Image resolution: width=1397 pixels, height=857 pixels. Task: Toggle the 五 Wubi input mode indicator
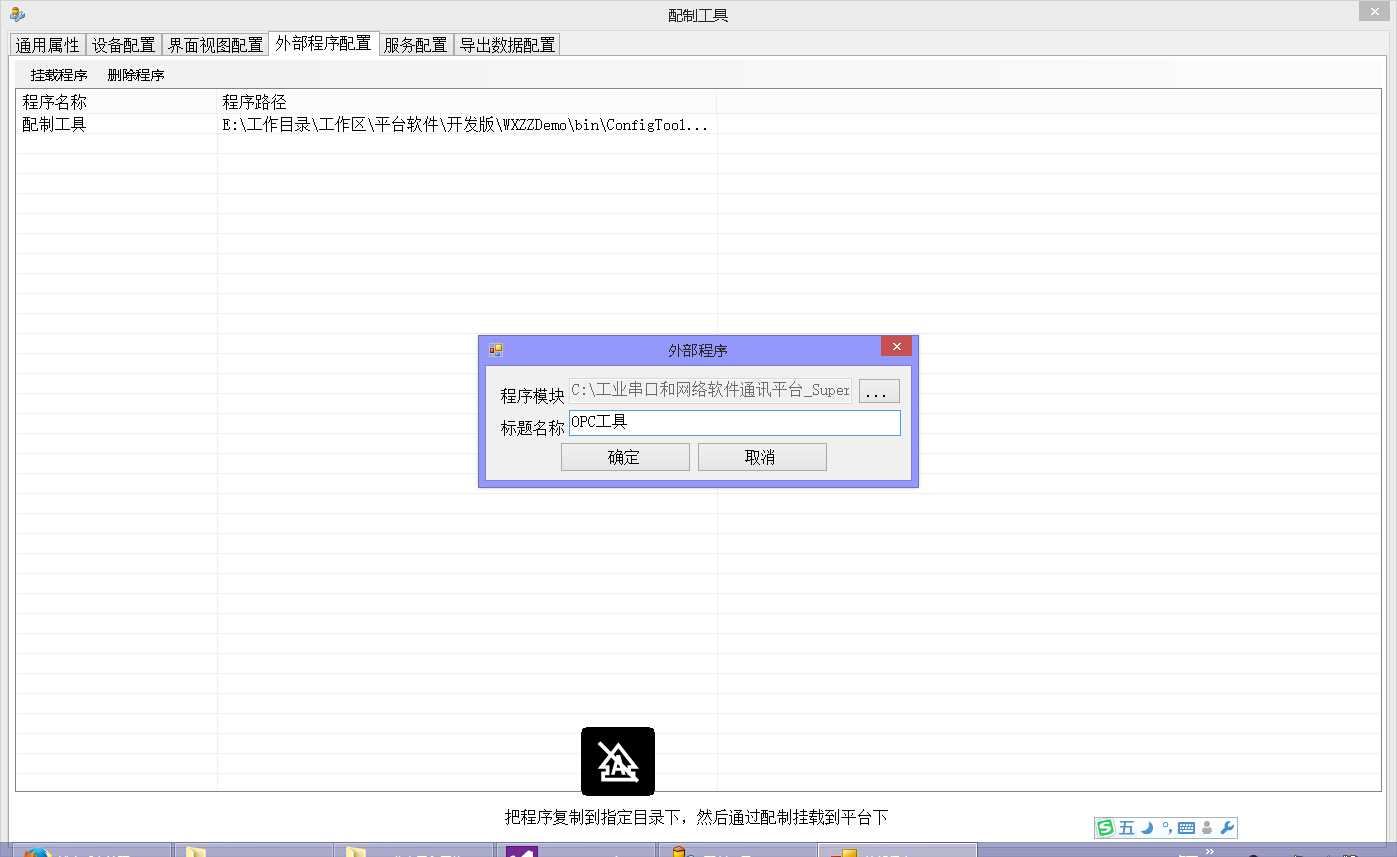tap(1127, 828)
